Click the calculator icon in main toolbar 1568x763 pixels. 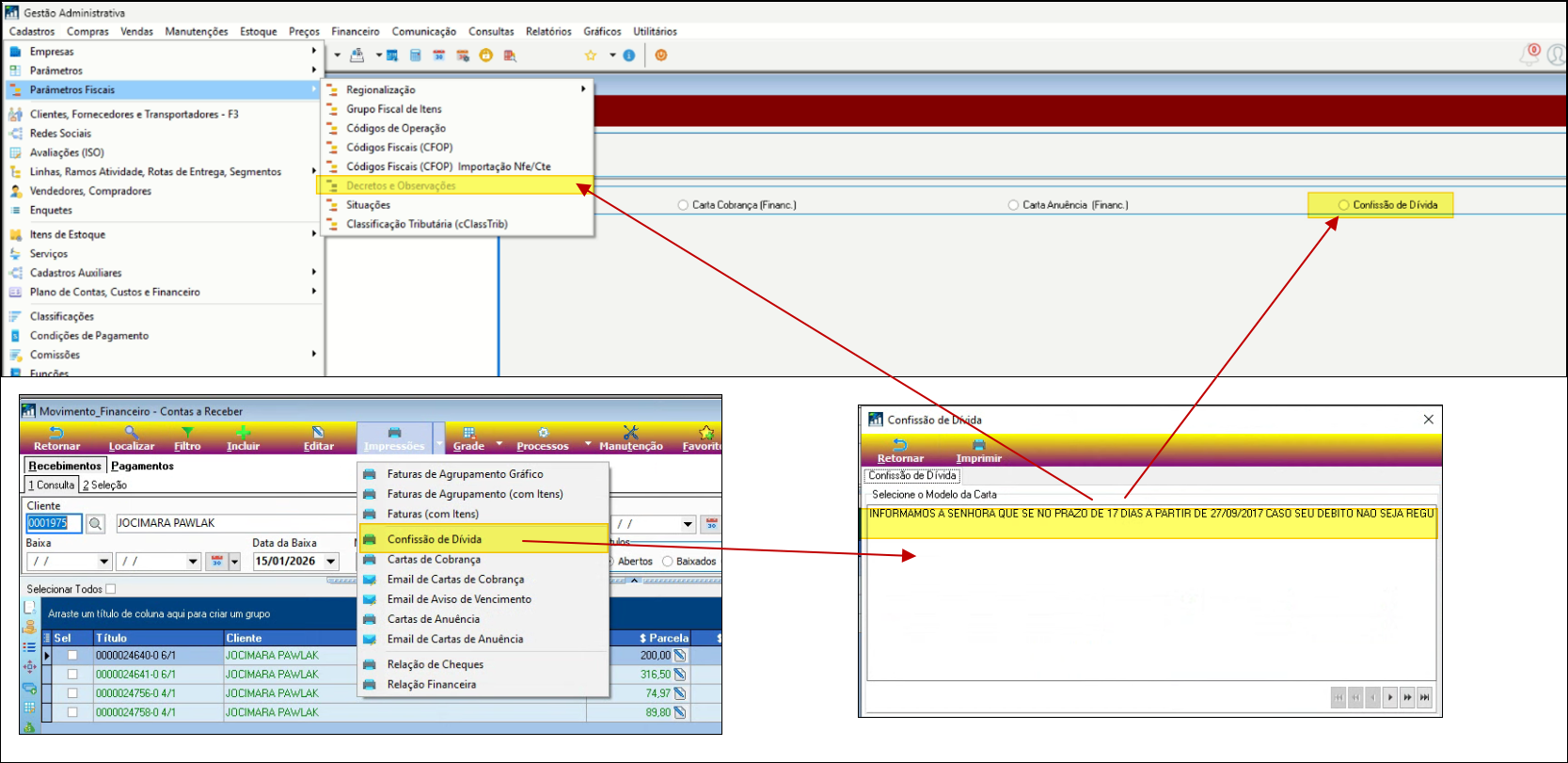(x=416, y=56)
